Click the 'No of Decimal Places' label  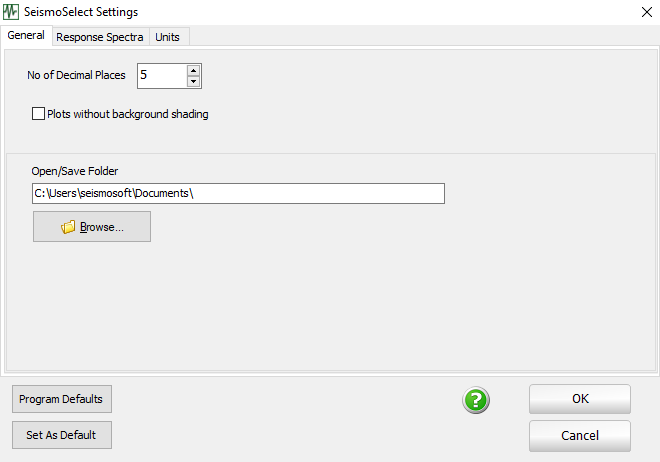[76, 75]
